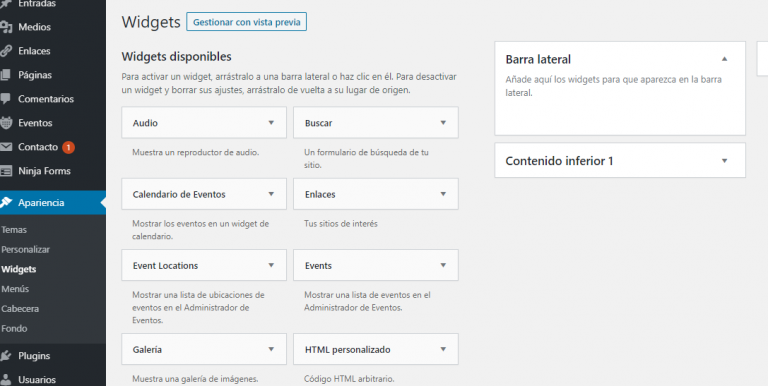The width and height of the screenshot is (768, 386).
Task: Click the Páginas icon in sidebar
Action: pos(5,75)
